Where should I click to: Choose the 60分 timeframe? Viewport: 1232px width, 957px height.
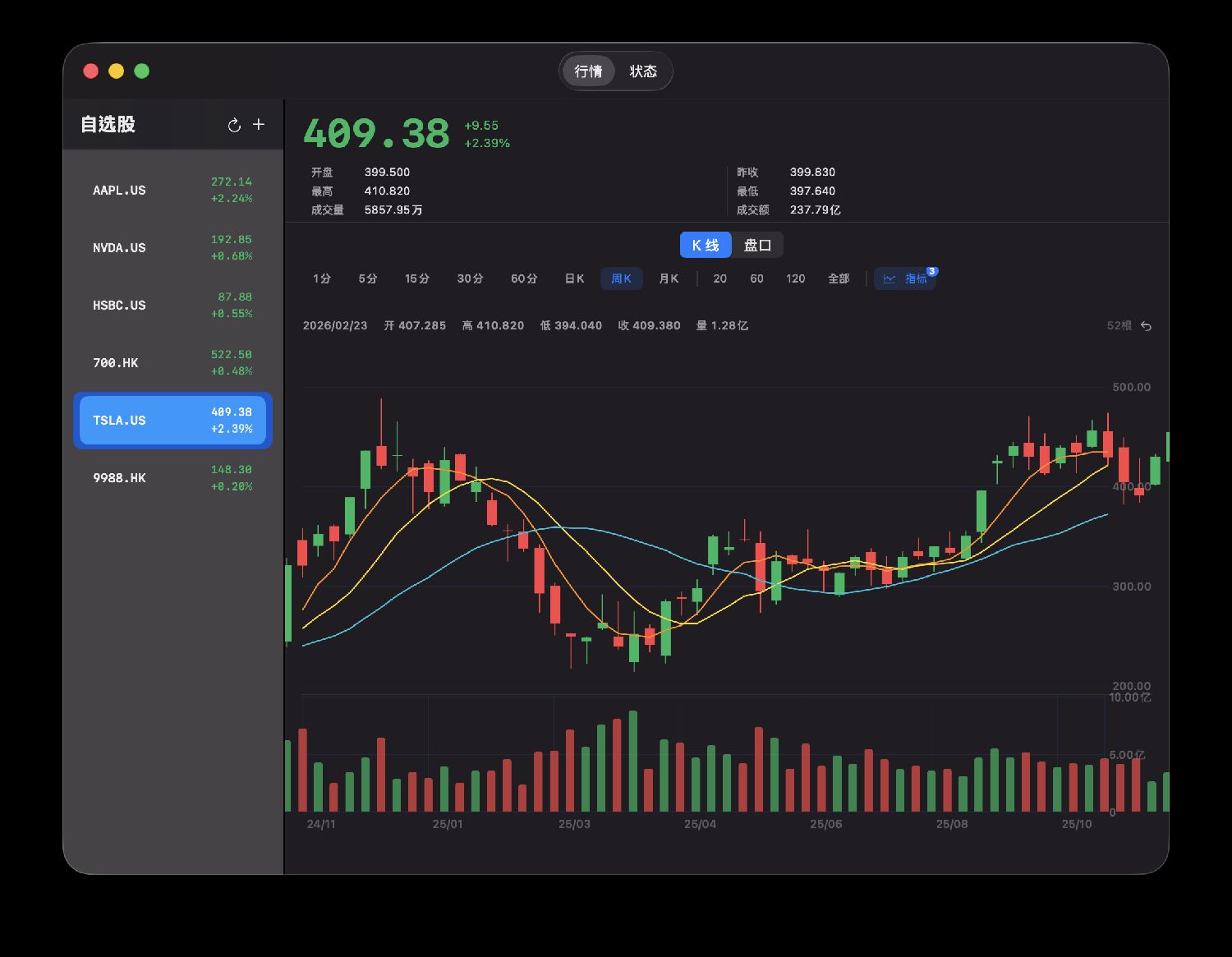coord(524,279)
